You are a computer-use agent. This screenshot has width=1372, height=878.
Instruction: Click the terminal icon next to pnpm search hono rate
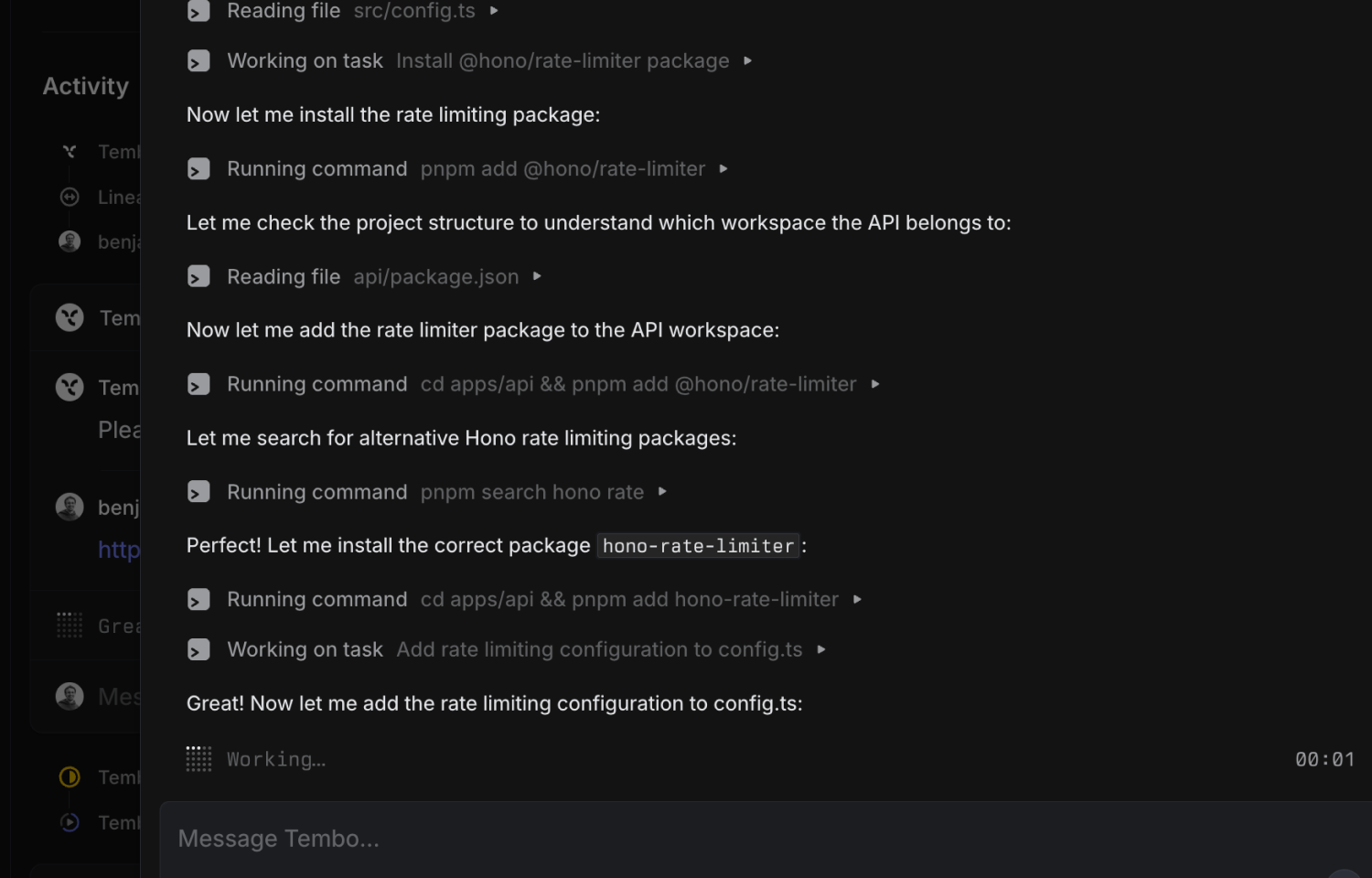click(x=198, y=491)
